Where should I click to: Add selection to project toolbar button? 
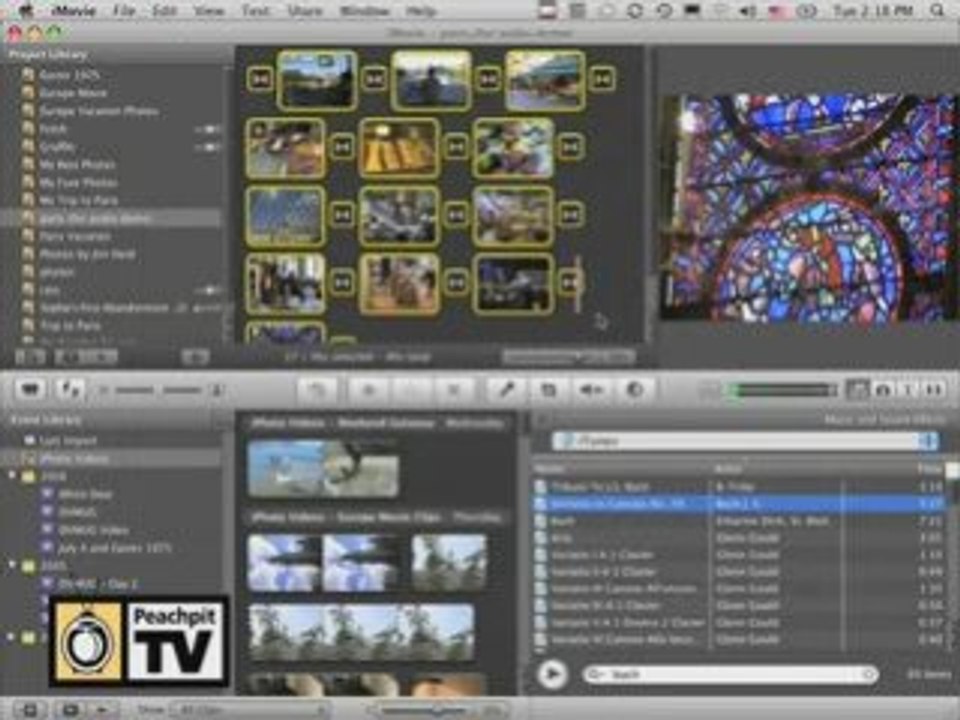(x=317, y=389)
